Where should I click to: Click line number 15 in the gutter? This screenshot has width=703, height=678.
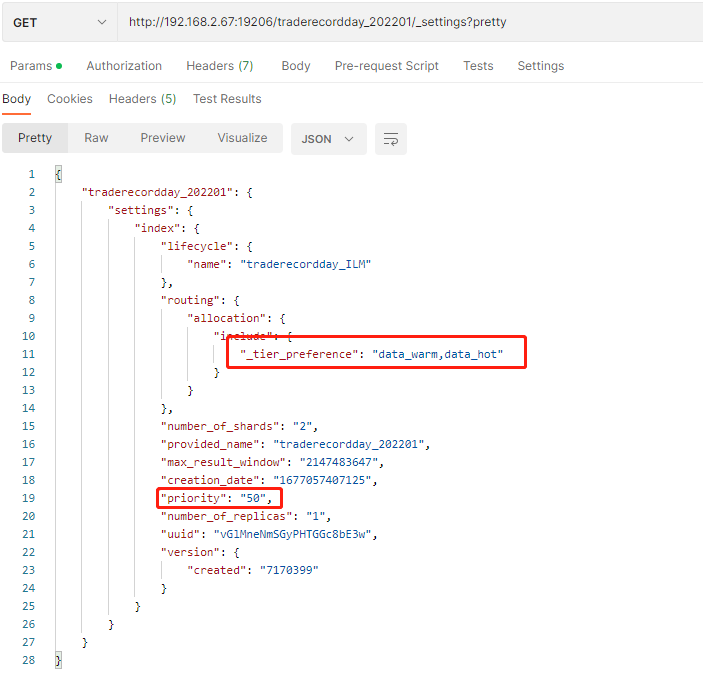point(28,426)
